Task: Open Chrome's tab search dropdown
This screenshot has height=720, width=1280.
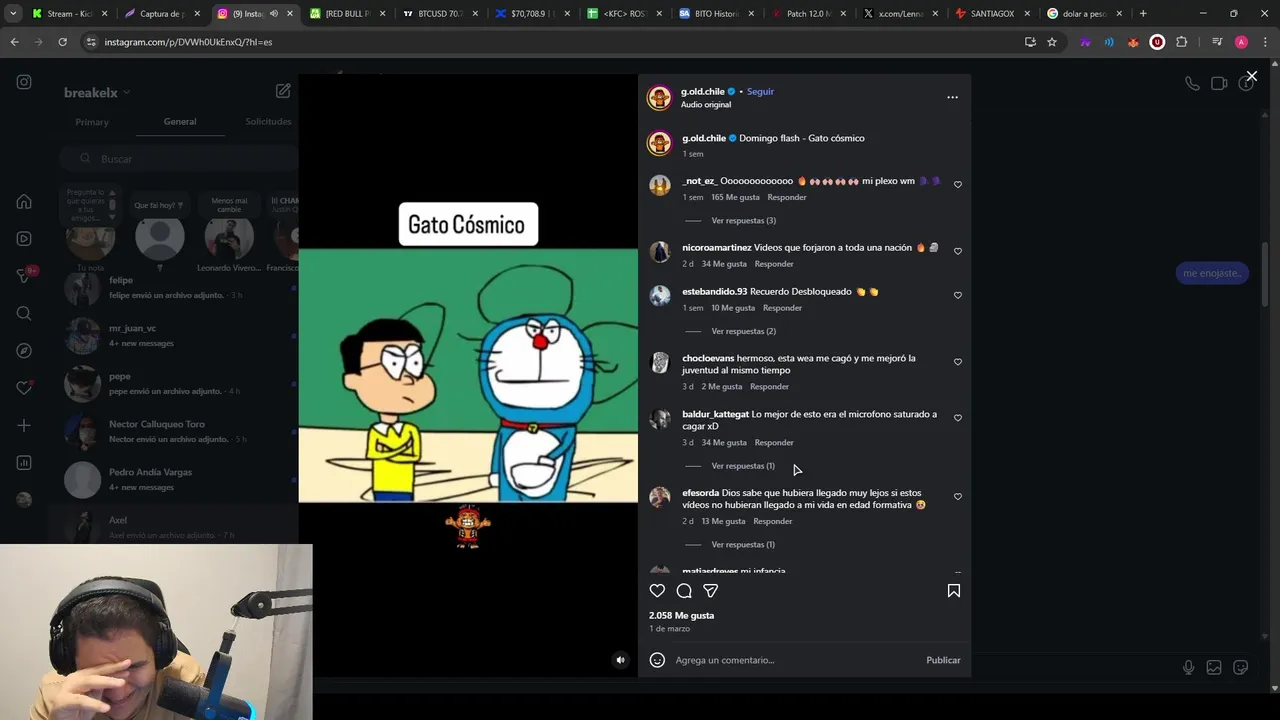Action: 13,14
